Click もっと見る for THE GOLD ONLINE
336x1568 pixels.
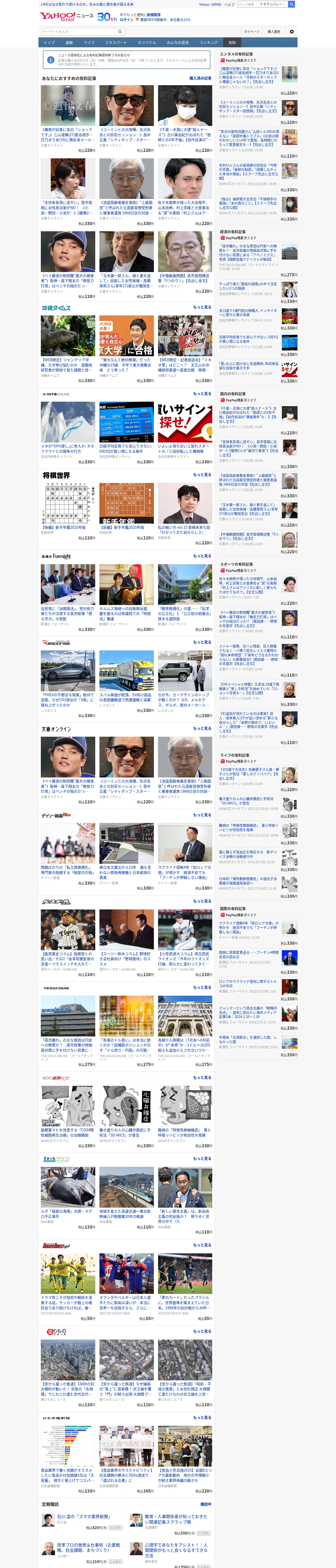click(x=203, y=987)
